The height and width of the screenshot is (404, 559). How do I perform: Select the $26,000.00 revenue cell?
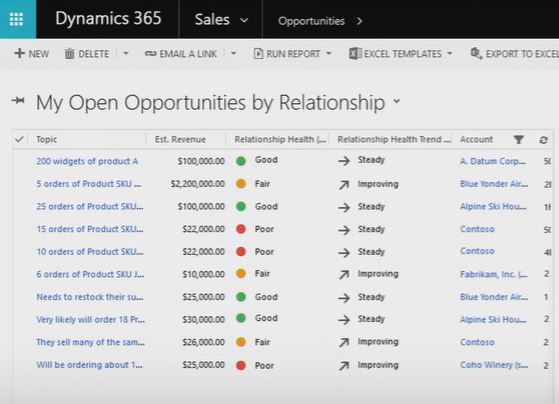click(204, 342)
